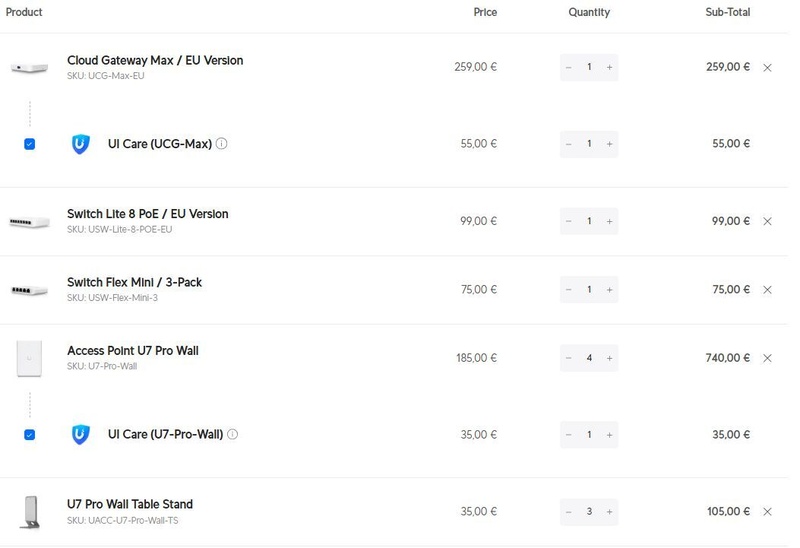The image size is (800, 548).
Task: Decrease Access Point U7 Pro Wall quantity
Action: (x=568, y=358)
